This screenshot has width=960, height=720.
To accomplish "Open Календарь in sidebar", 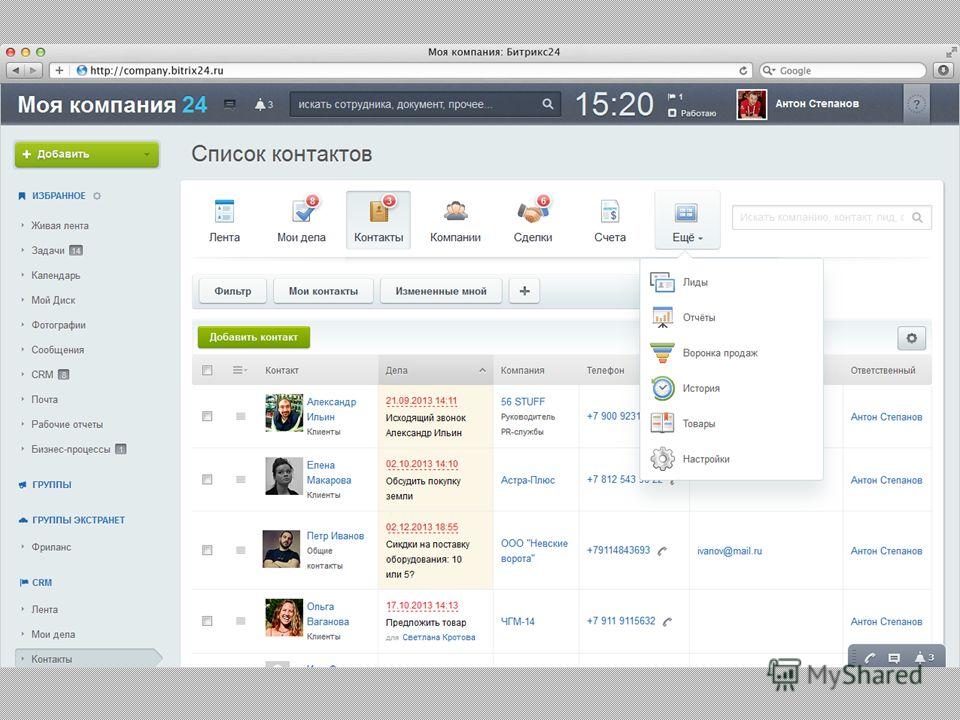I will coord(56,276).
